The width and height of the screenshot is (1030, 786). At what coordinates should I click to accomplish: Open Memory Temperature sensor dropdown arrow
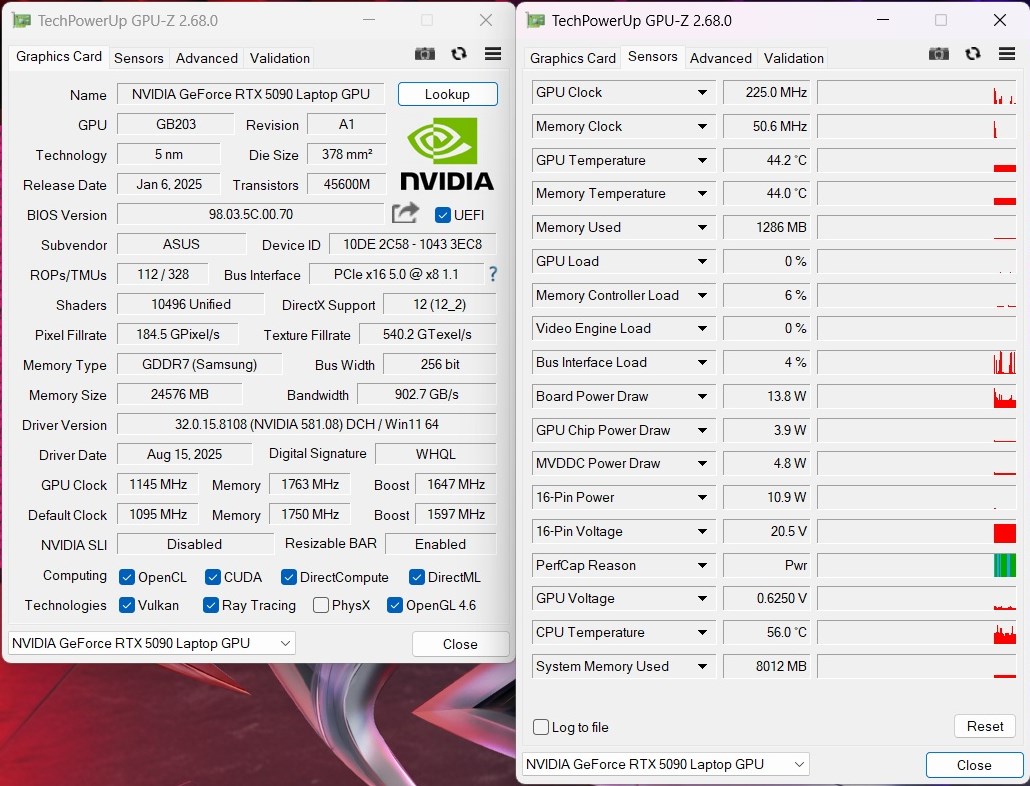pos(702,194)
